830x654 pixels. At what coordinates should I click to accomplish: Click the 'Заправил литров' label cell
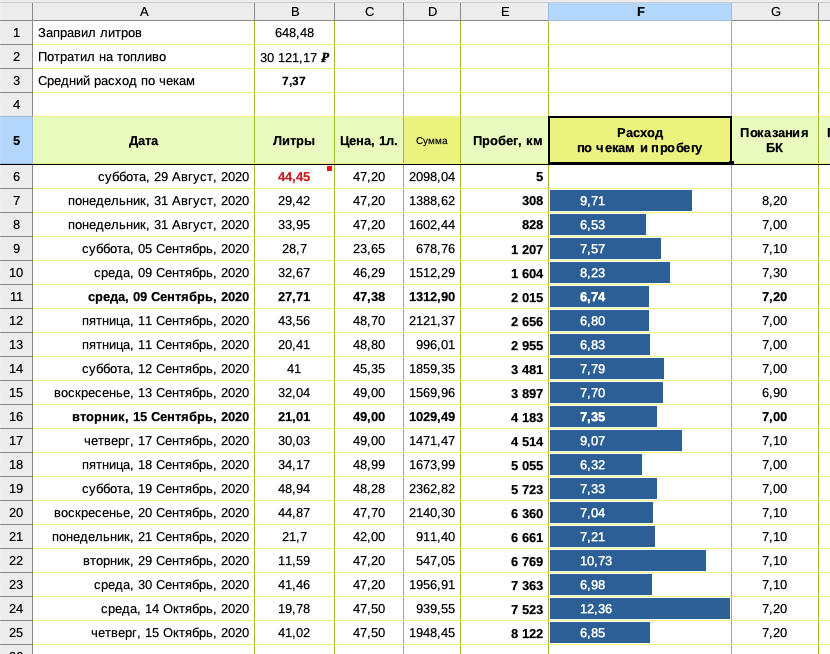coord(143,33)
